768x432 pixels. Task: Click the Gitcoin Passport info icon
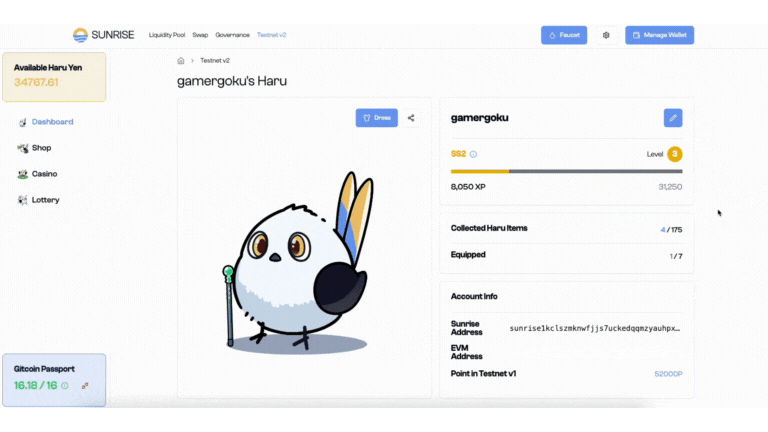(65, 386)
